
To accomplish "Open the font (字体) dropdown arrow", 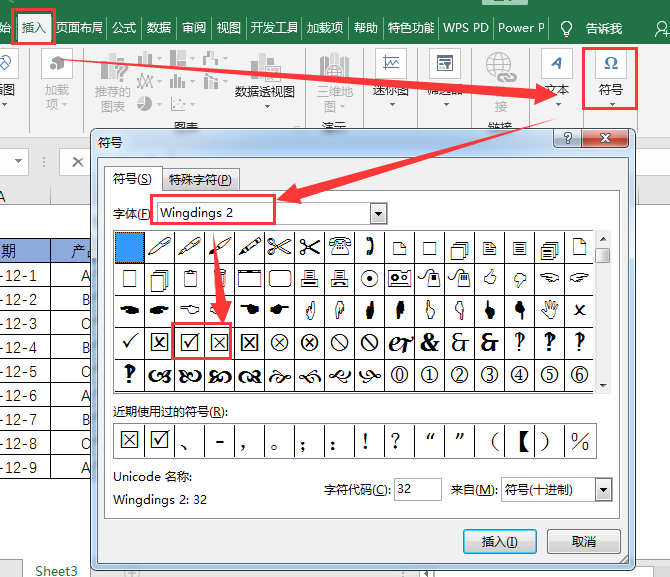I will (x=379, y=213).
